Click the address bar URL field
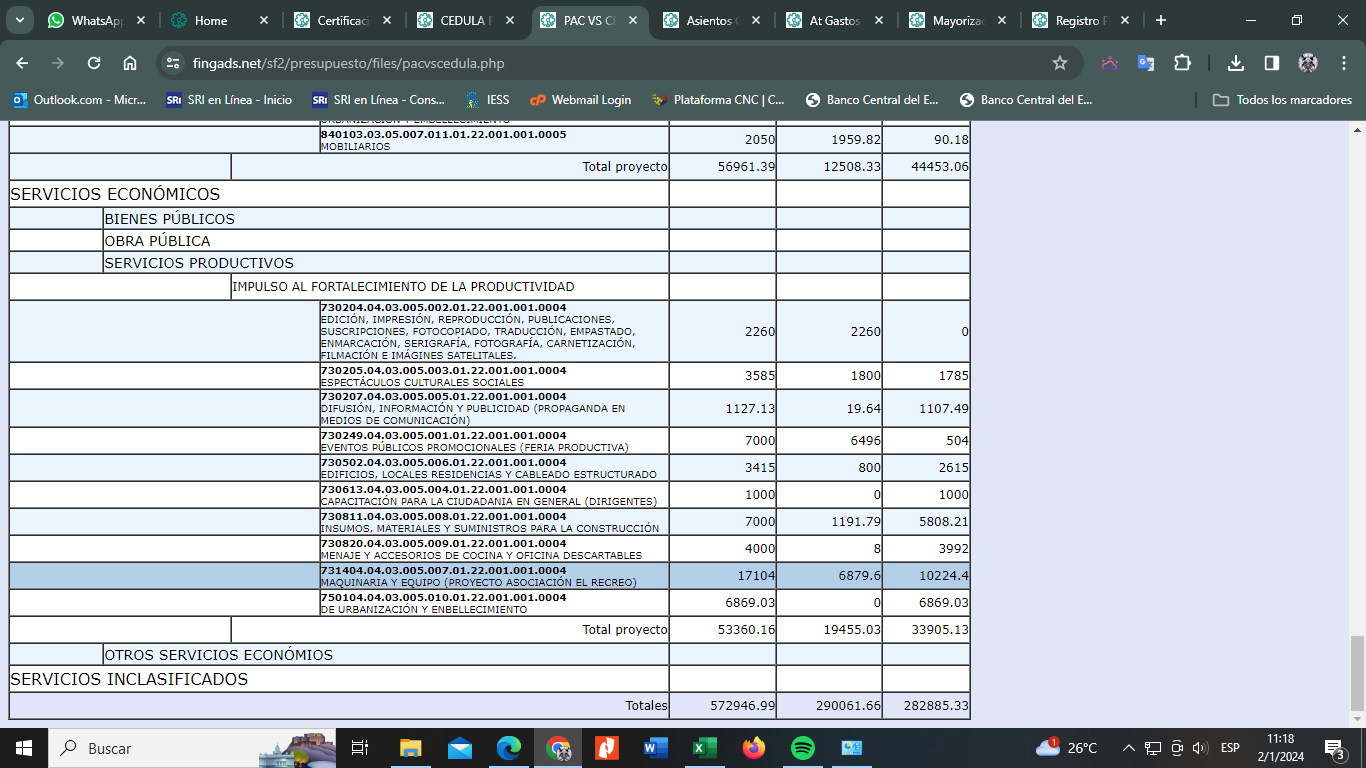Image resolution: width=1366 pixels, height=768 pixels. pyautogui.click(x=600, y=63)
